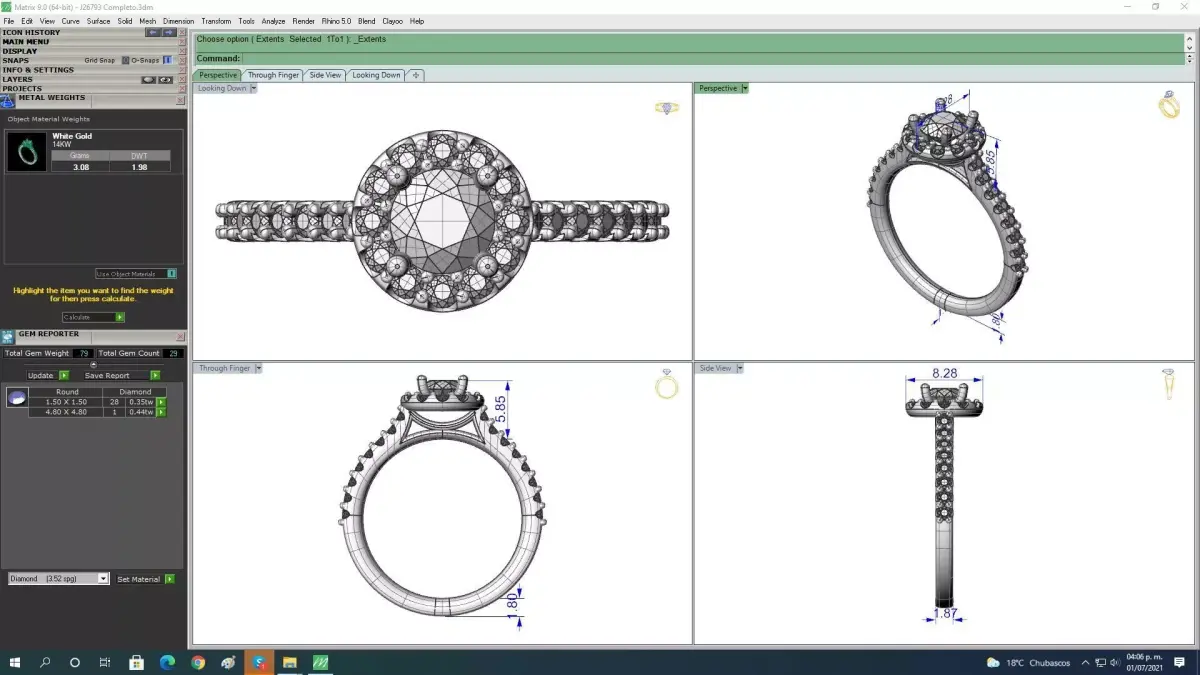This screenshot has height=675, width=1200.
Task: Open Google Chrome from taskbar
Action: pyautogui.click(x=198, y=662)
